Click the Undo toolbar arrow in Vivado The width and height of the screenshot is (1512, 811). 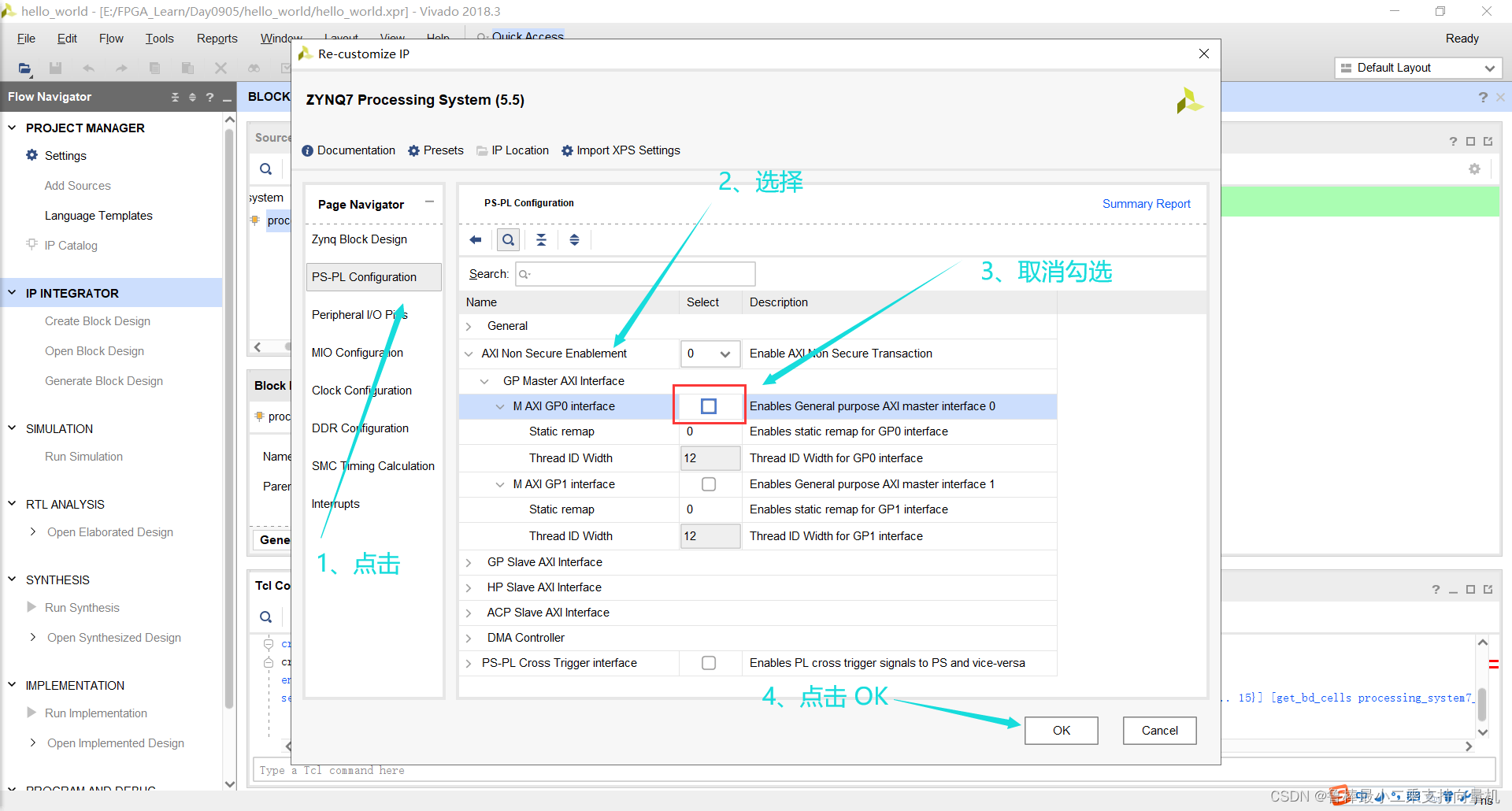[88, 69]
